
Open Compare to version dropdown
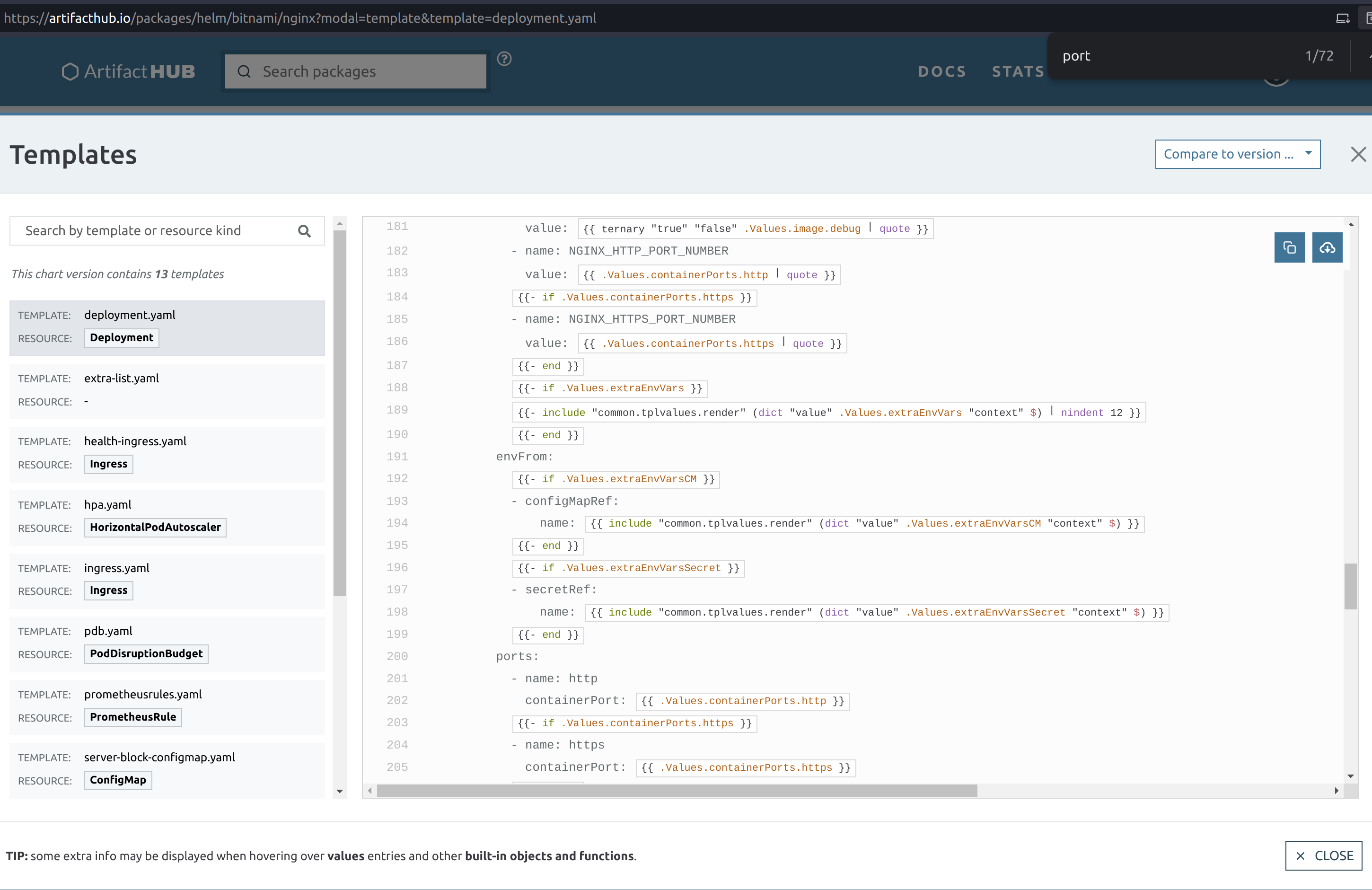click(1237, 154)
